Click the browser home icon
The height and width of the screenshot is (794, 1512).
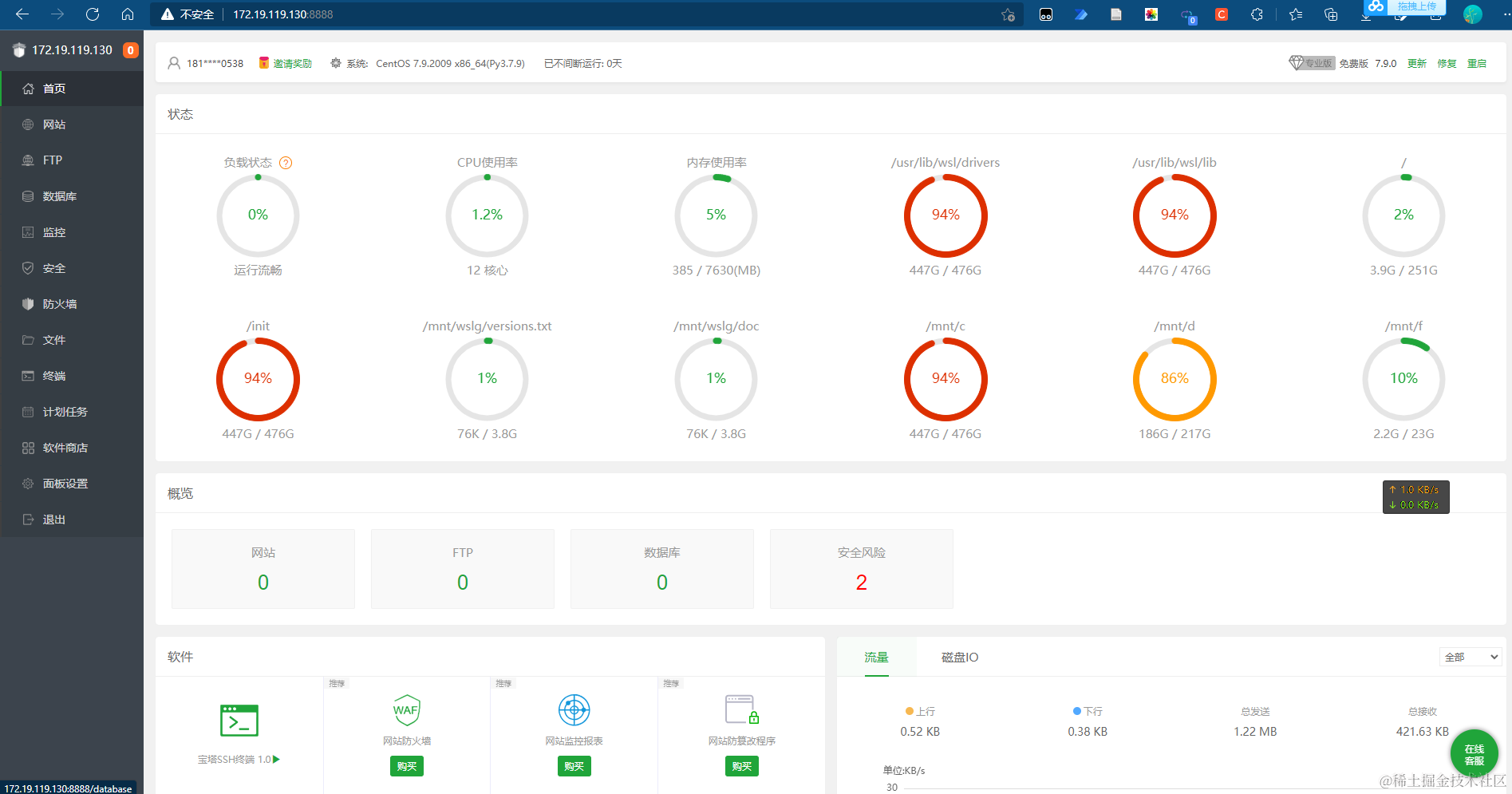click(x=128, y=14)
